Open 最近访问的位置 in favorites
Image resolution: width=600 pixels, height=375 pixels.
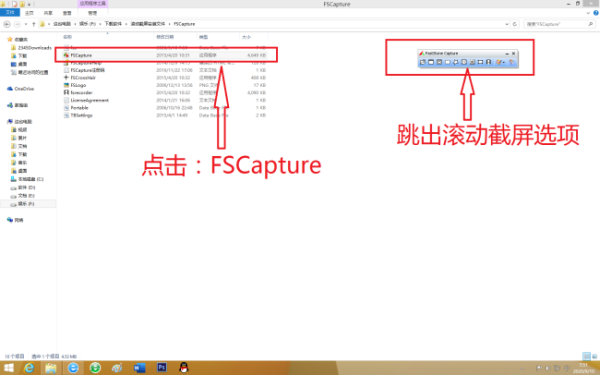29,72
